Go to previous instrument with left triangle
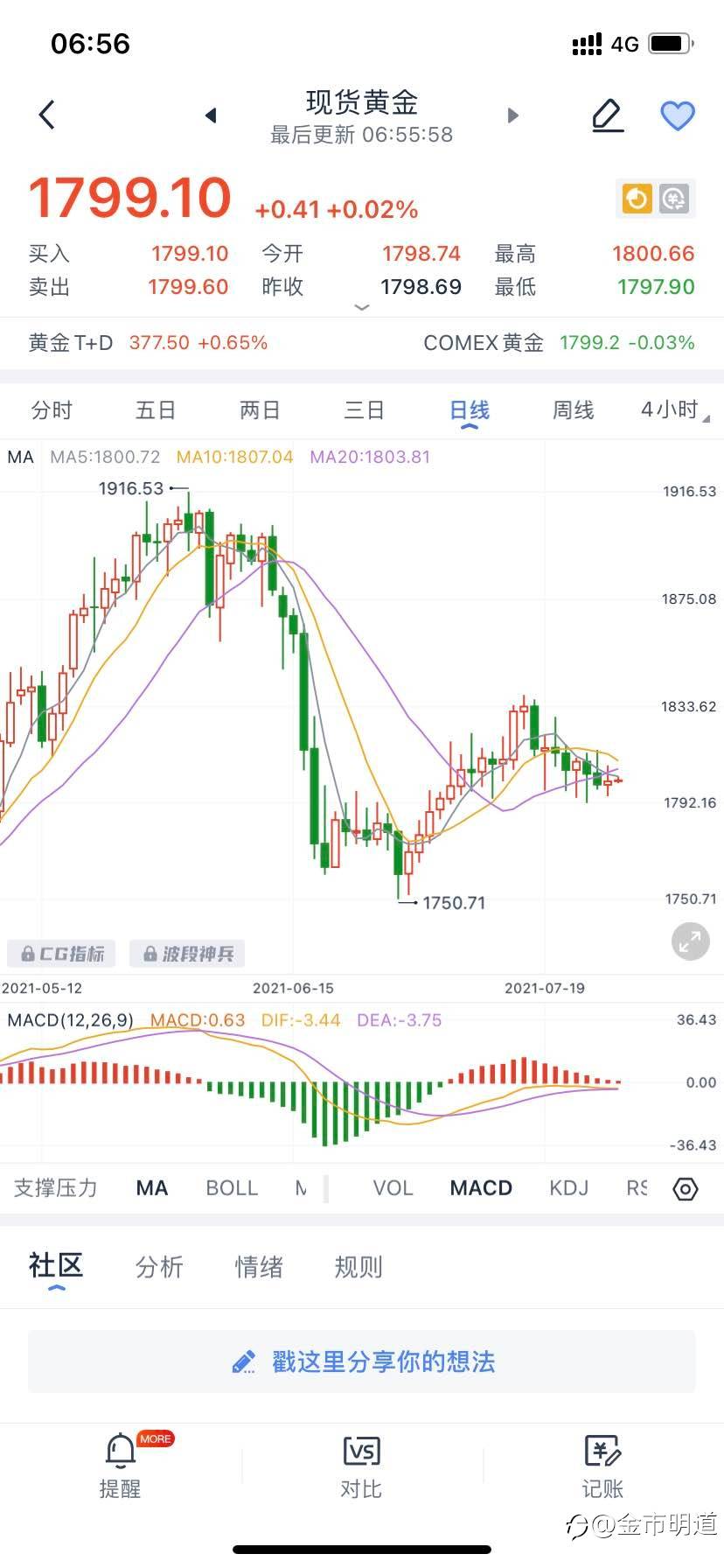This screenshot has width=724, height=1568. click(x=211, y=115)
